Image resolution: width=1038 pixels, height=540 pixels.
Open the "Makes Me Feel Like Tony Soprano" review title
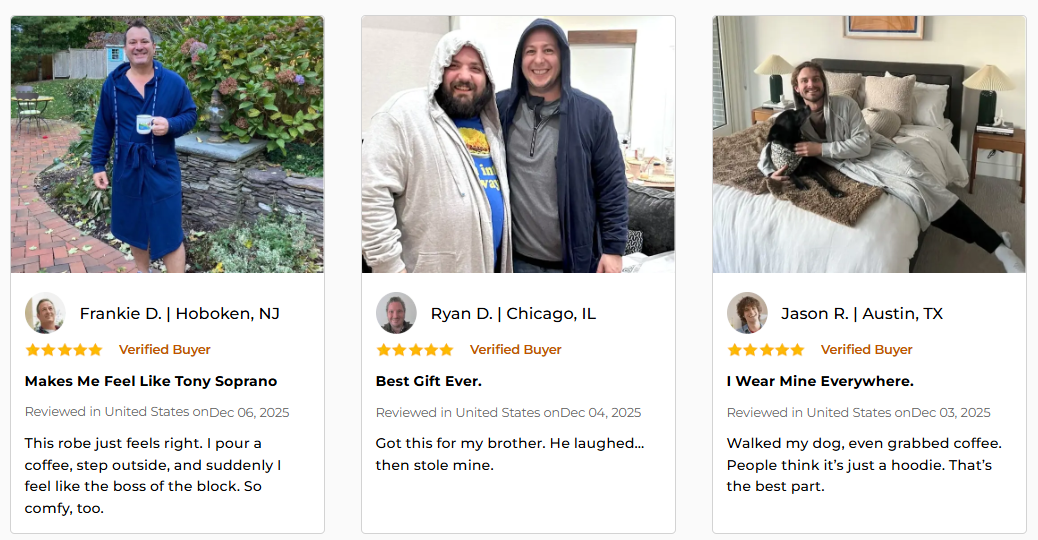151,381
